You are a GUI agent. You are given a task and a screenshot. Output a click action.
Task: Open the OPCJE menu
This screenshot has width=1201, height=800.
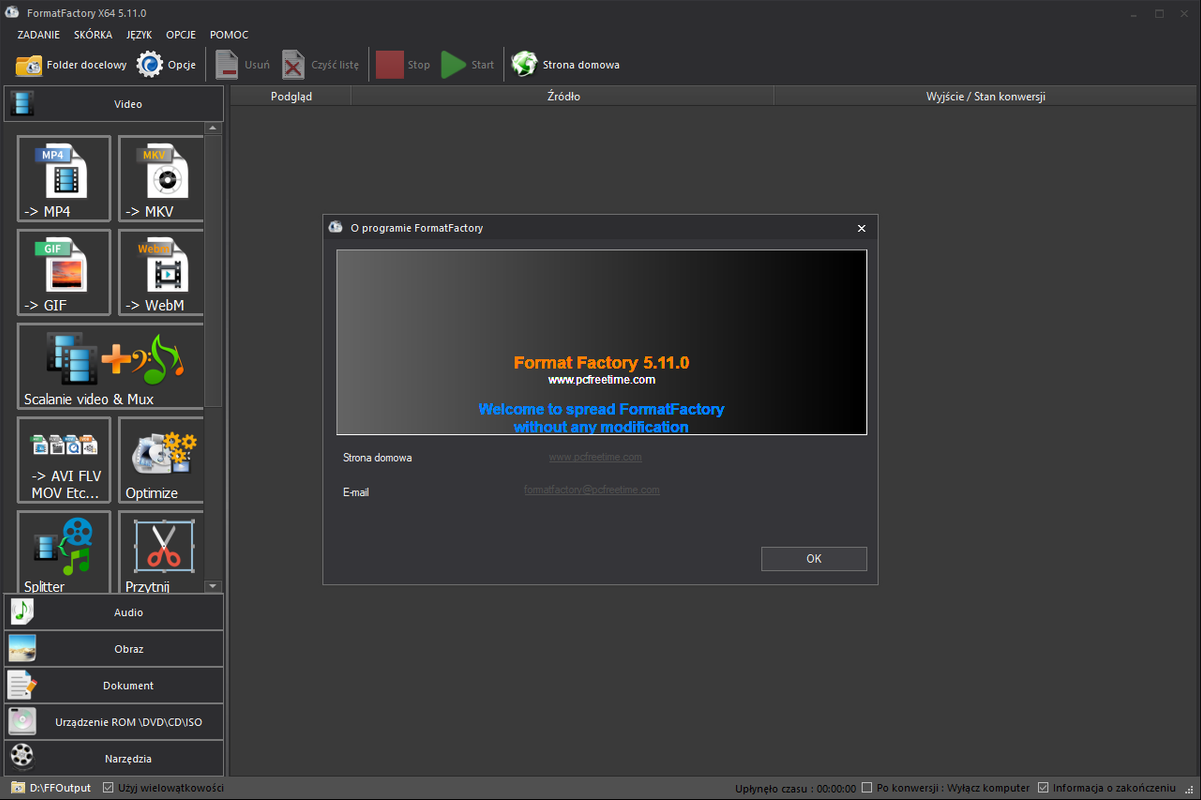pyautogui.click(x=181, y=35)
